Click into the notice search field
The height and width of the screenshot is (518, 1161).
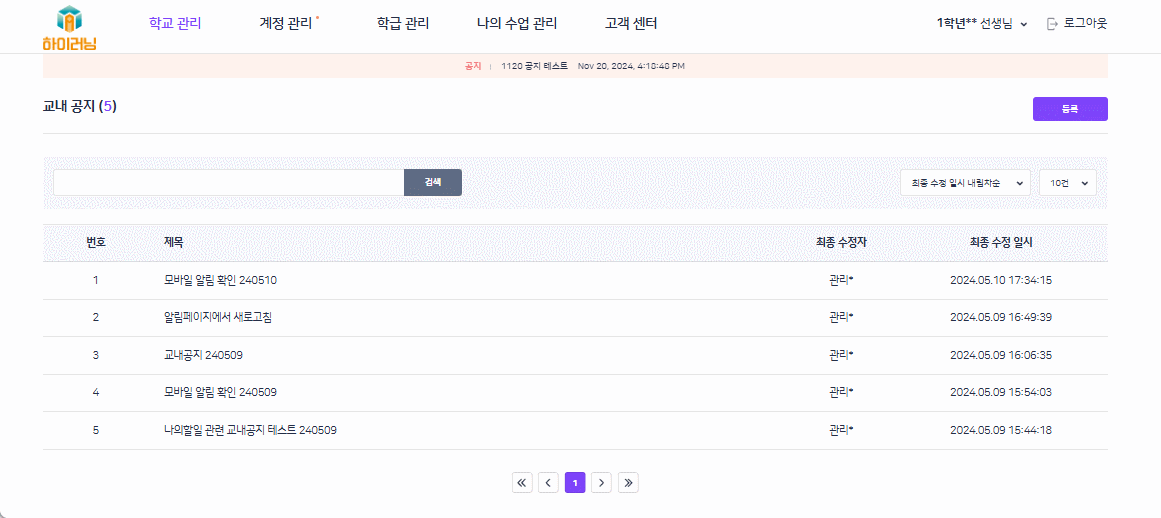228,182
